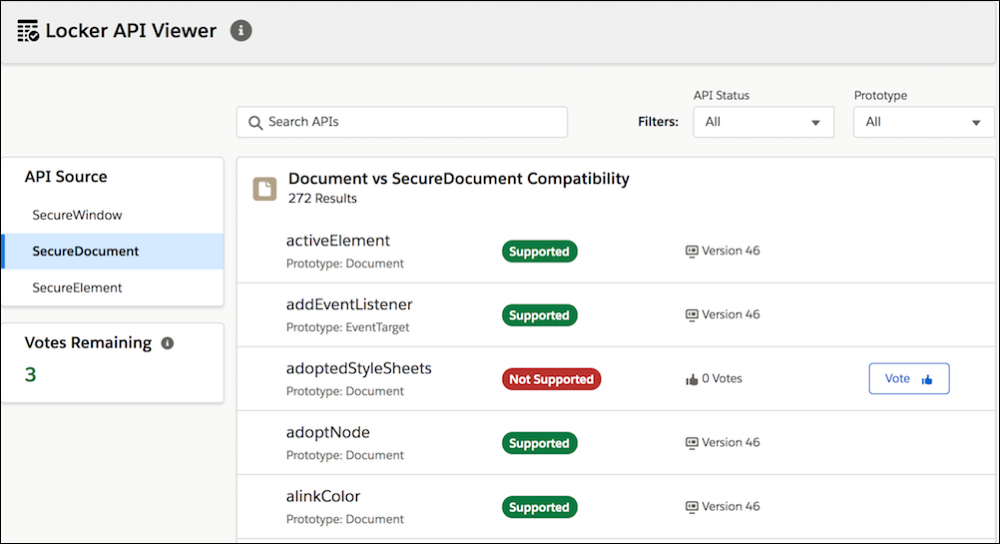Click the Votes Remaining info icon
Screen dimensions: 1000x544
tap(167, 343)
